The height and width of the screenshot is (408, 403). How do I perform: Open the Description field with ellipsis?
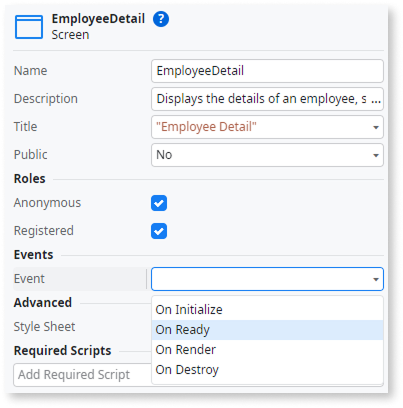pos(267,99)
